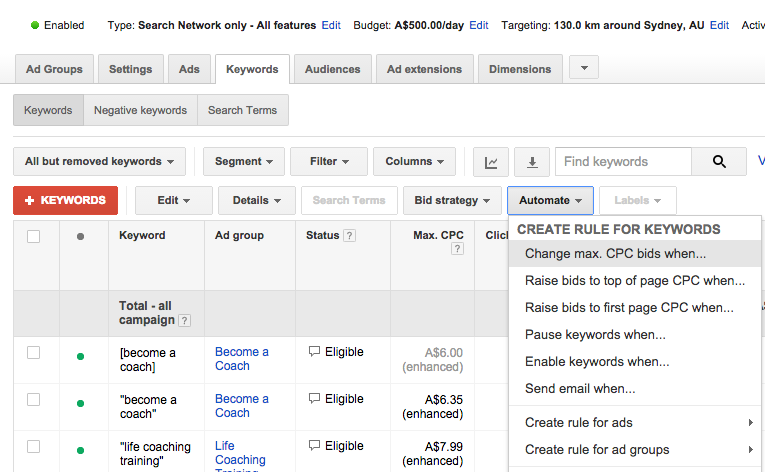
Task: Click speech bubble icon for [become a coach]
Action: point(315,351)
